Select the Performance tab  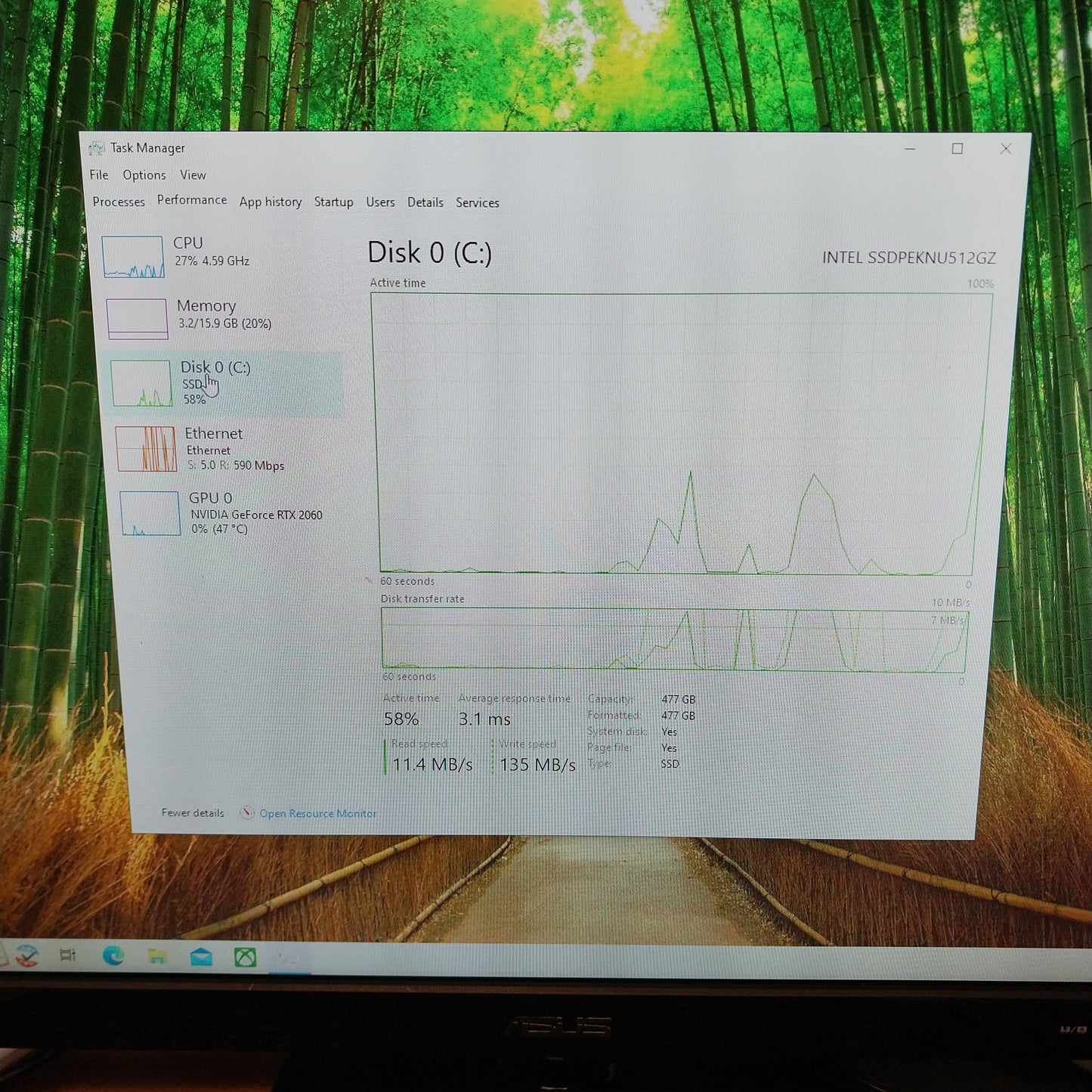coord(192,200)
